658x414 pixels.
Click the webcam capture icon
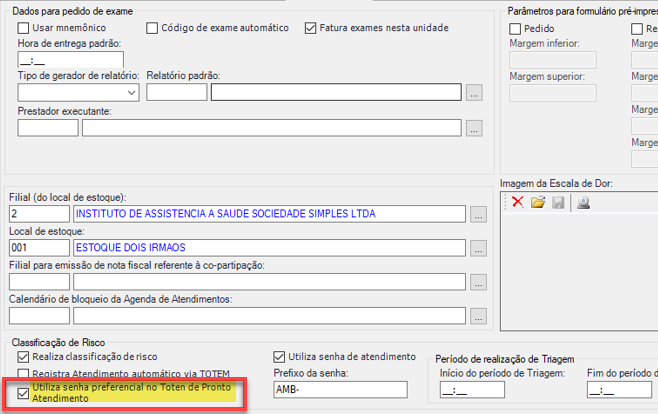pyautogui.click(x=583, y=203)
